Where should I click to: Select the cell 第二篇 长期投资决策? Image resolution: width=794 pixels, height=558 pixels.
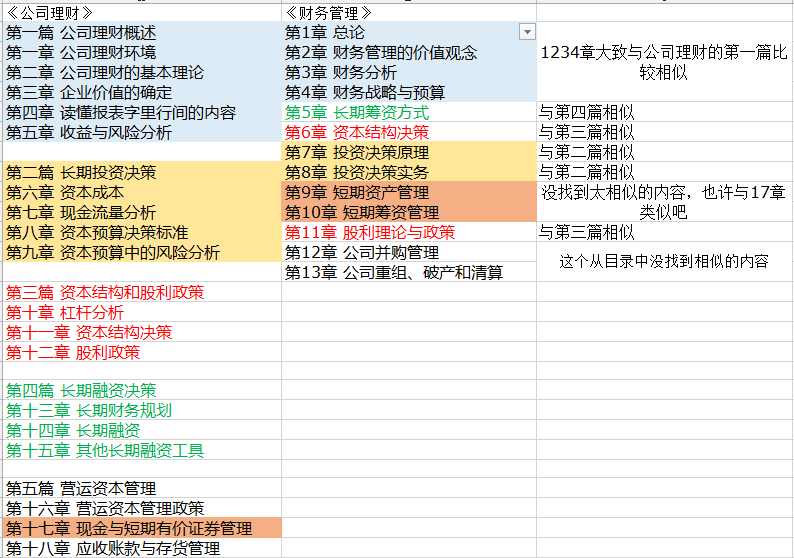(142, 172)
